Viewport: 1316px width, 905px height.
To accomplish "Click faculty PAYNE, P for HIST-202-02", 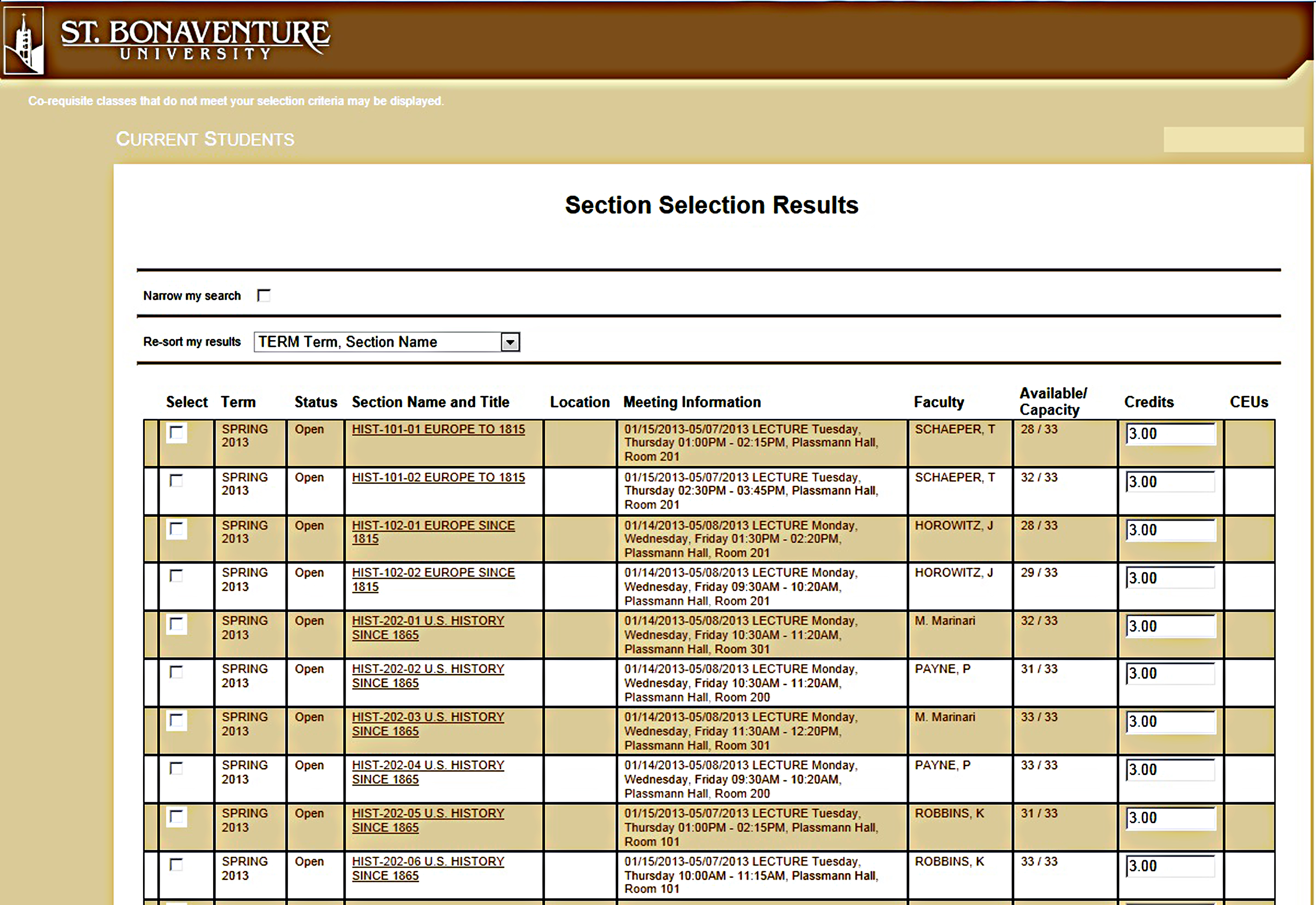I will [943, 669].
